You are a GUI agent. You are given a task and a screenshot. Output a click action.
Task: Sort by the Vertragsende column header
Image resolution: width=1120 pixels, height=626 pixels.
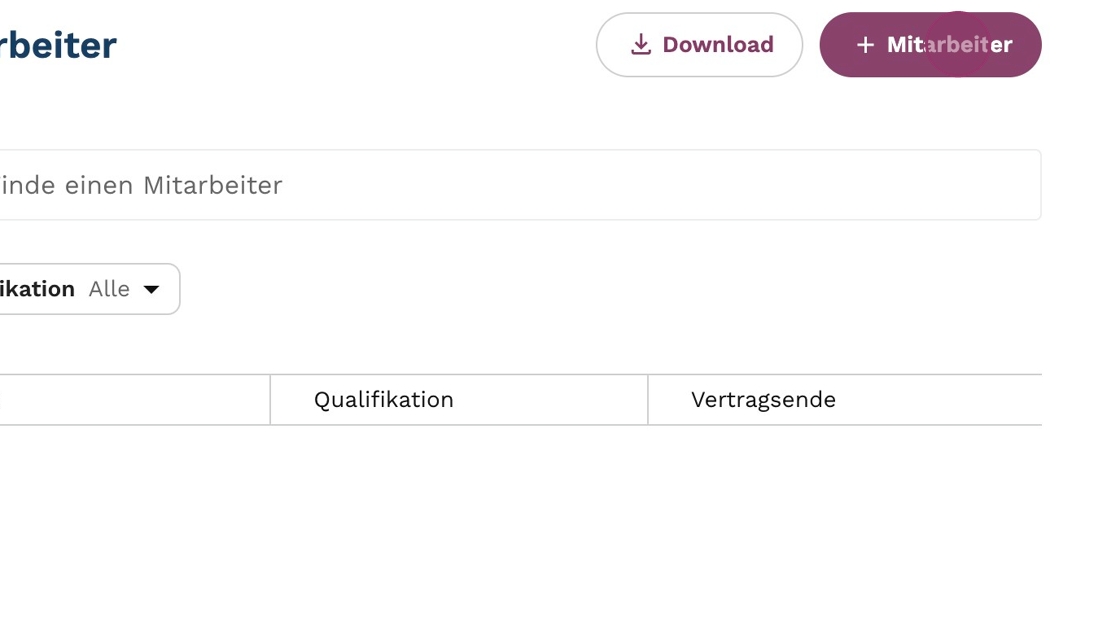763,400
